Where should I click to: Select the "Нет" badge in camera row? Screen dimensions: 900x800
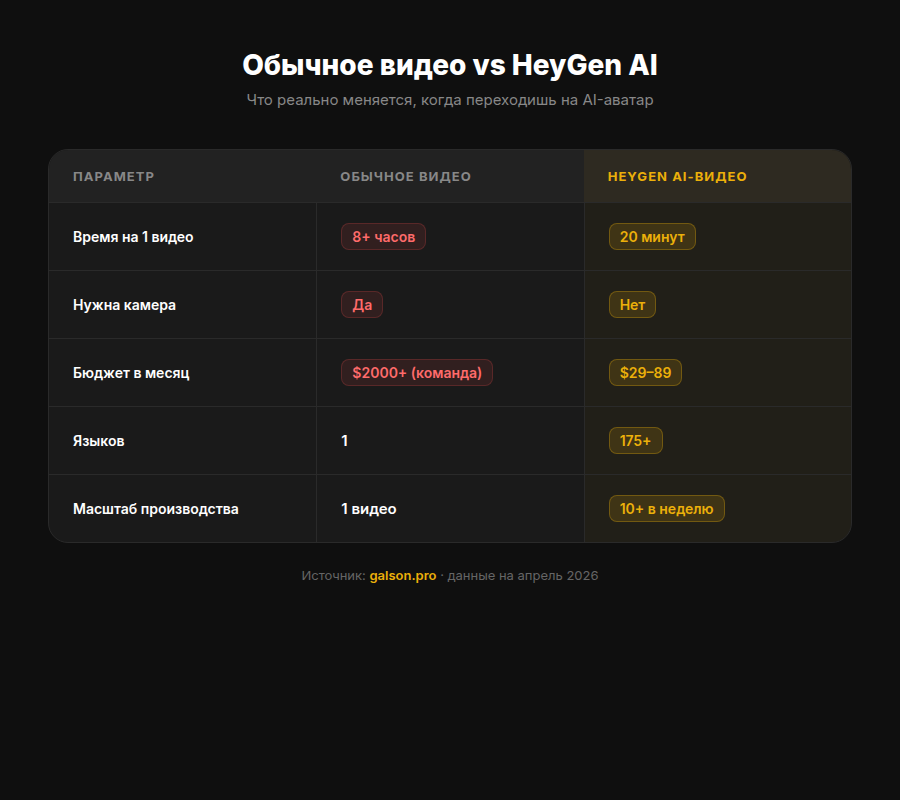coord(631,305)
